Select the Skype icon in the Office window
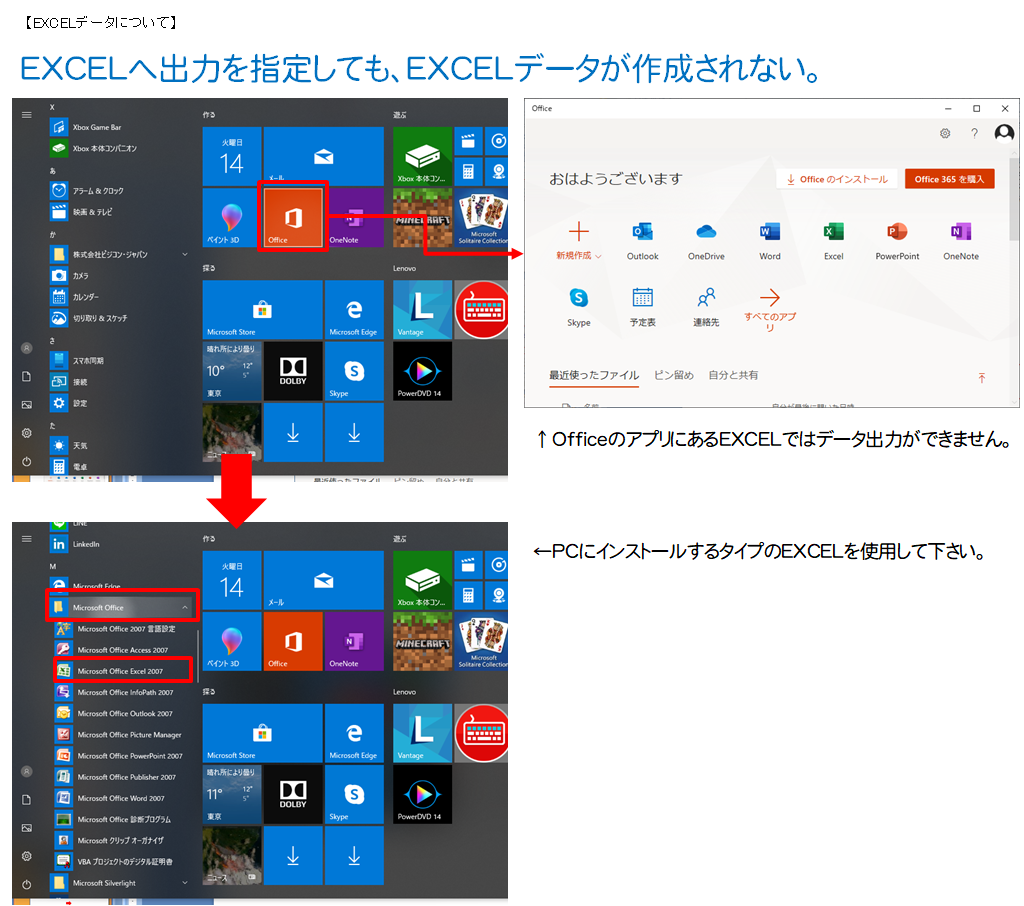The width and height of the screenshot is (1024, 906). pyautogui.click(x=578, y=298)
